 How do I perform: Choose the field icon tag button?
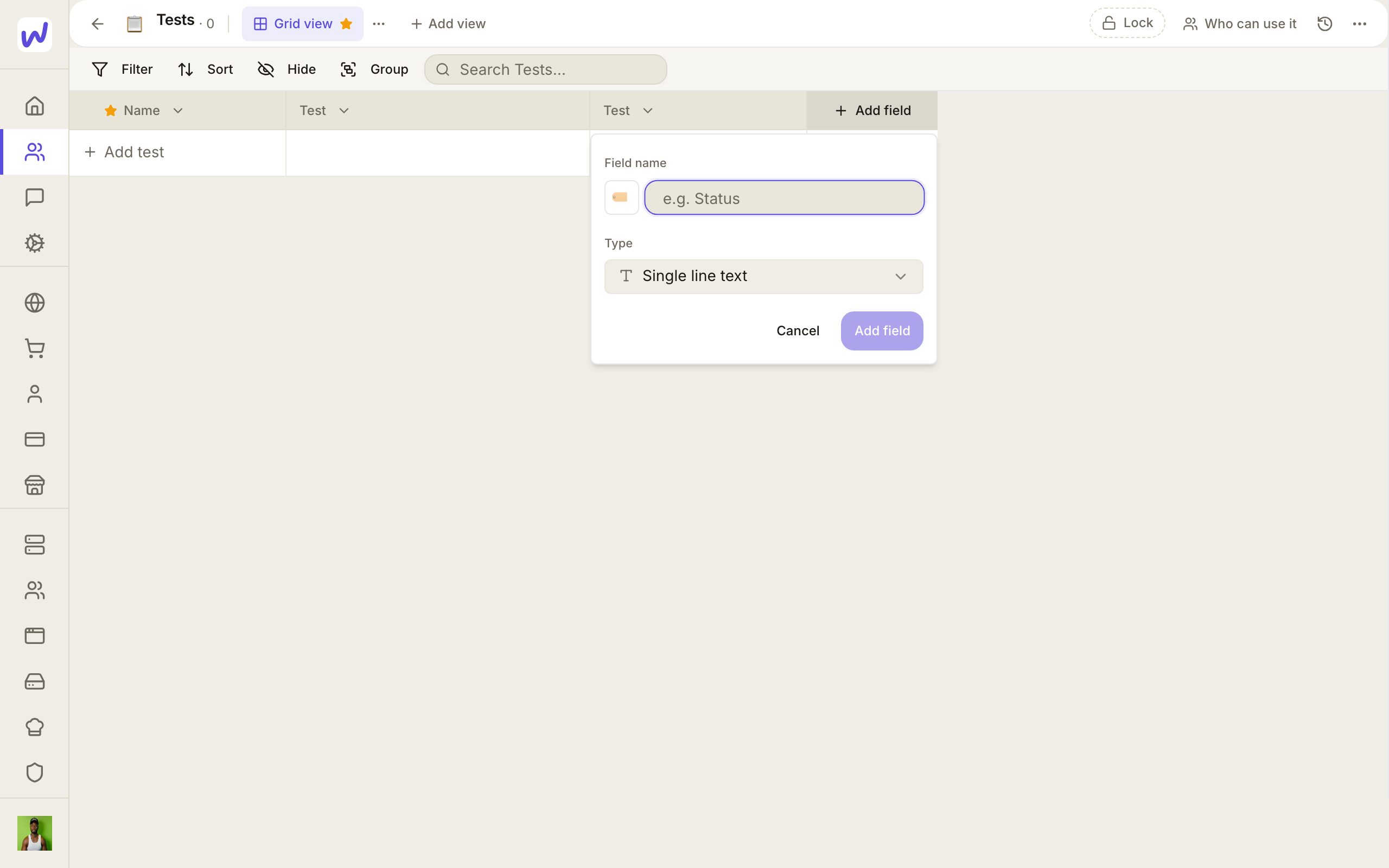[x=621, y=197]
